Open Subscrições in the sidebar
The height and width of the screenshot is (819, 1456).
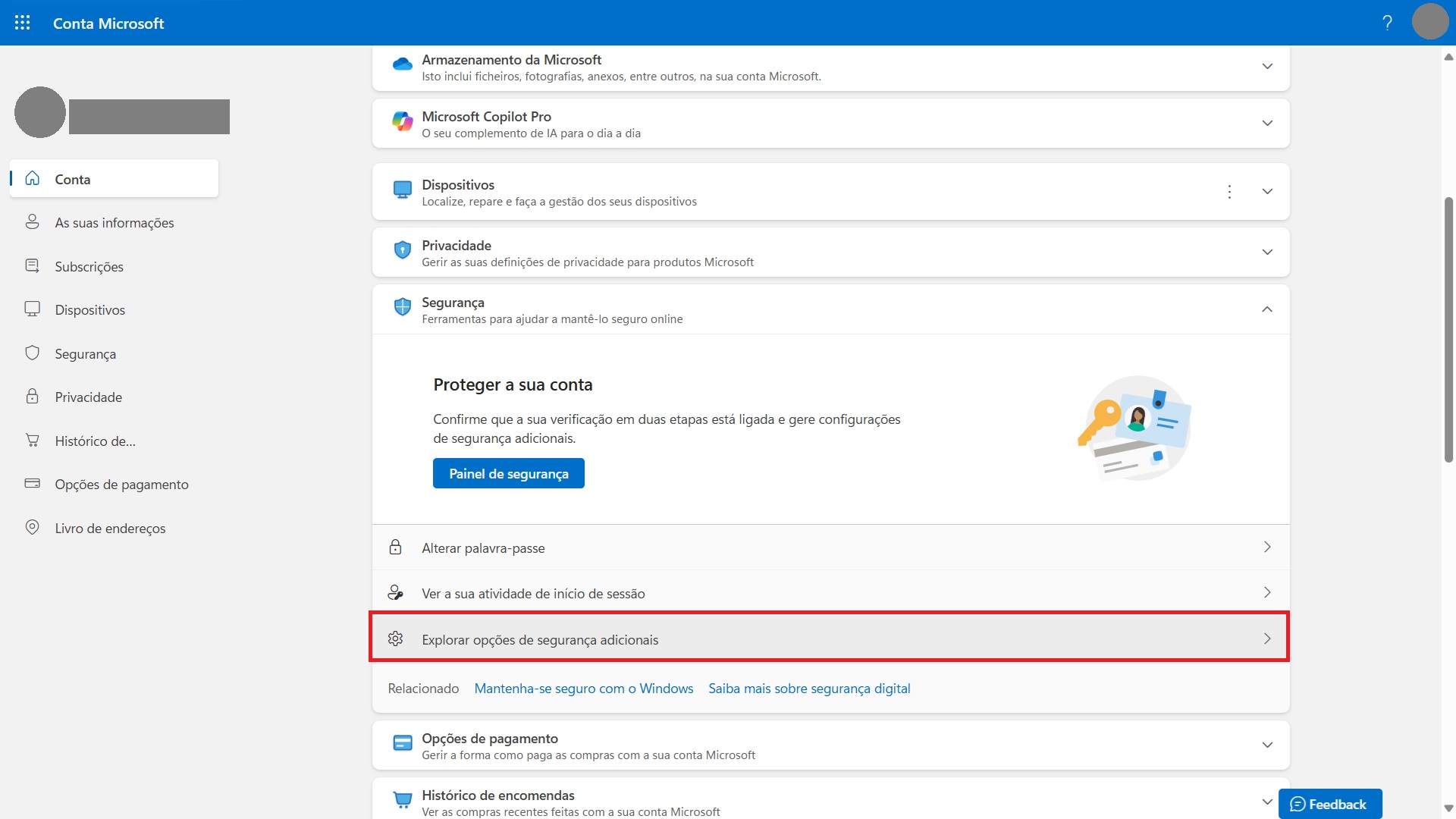(x=114, y=266)
